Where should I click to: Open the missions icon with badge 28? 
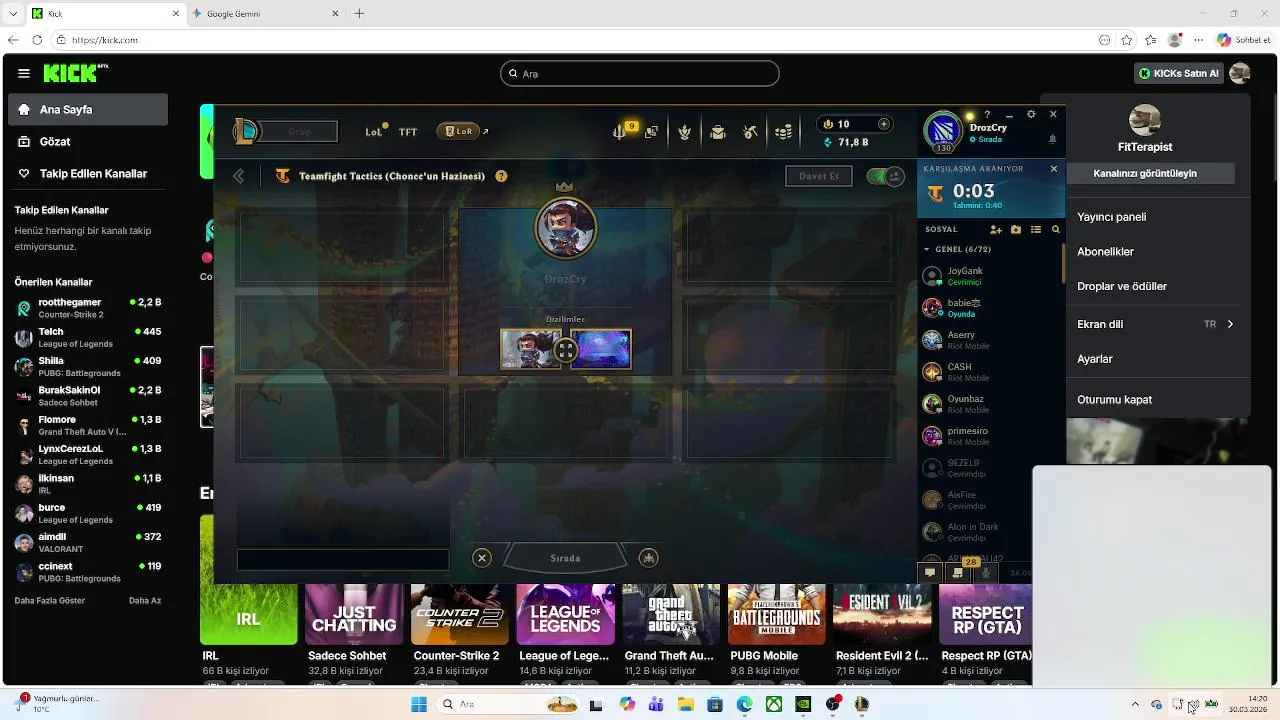(x=958, y=572)
